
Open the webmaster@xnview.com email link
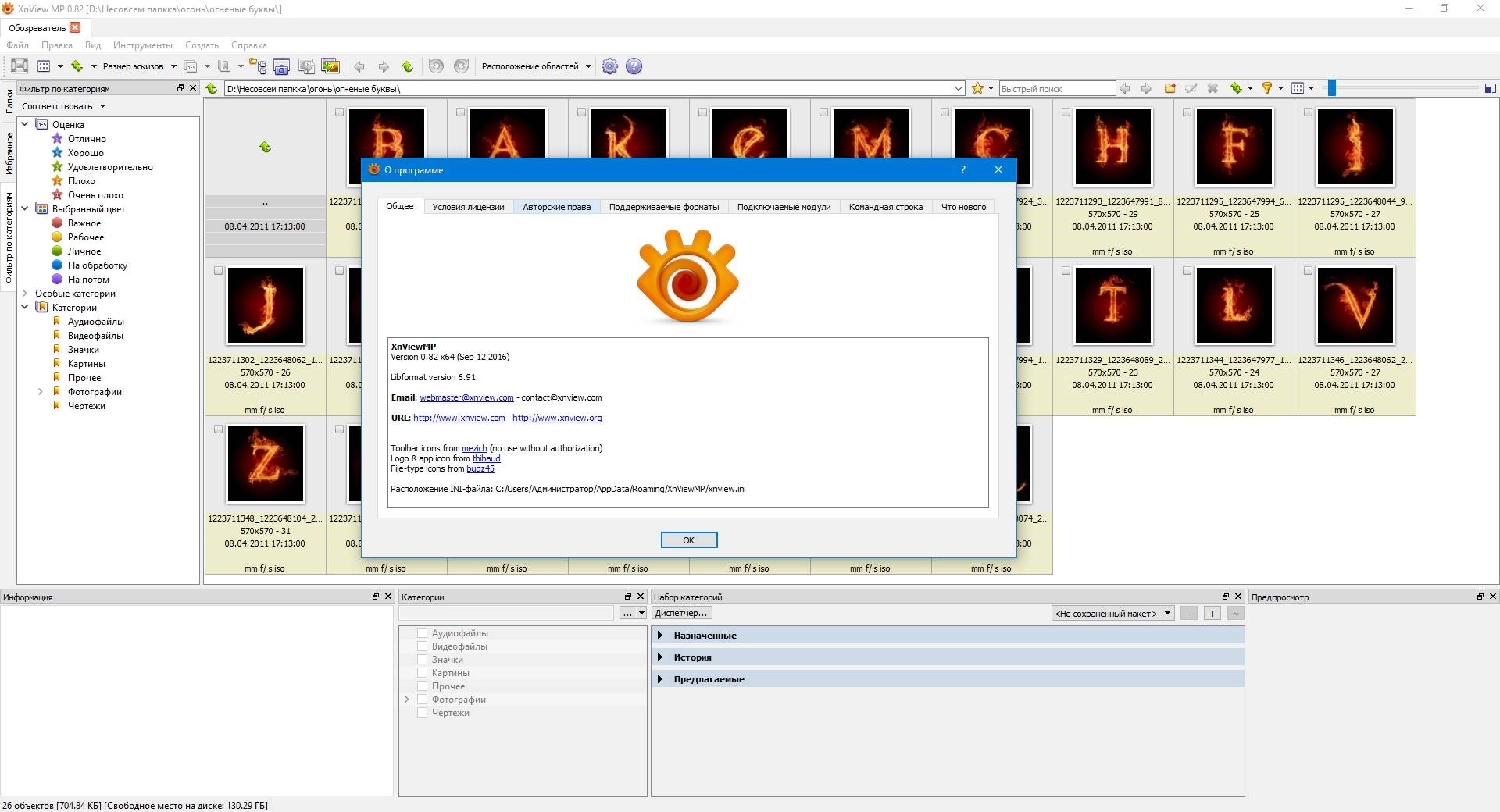point(466,397)
